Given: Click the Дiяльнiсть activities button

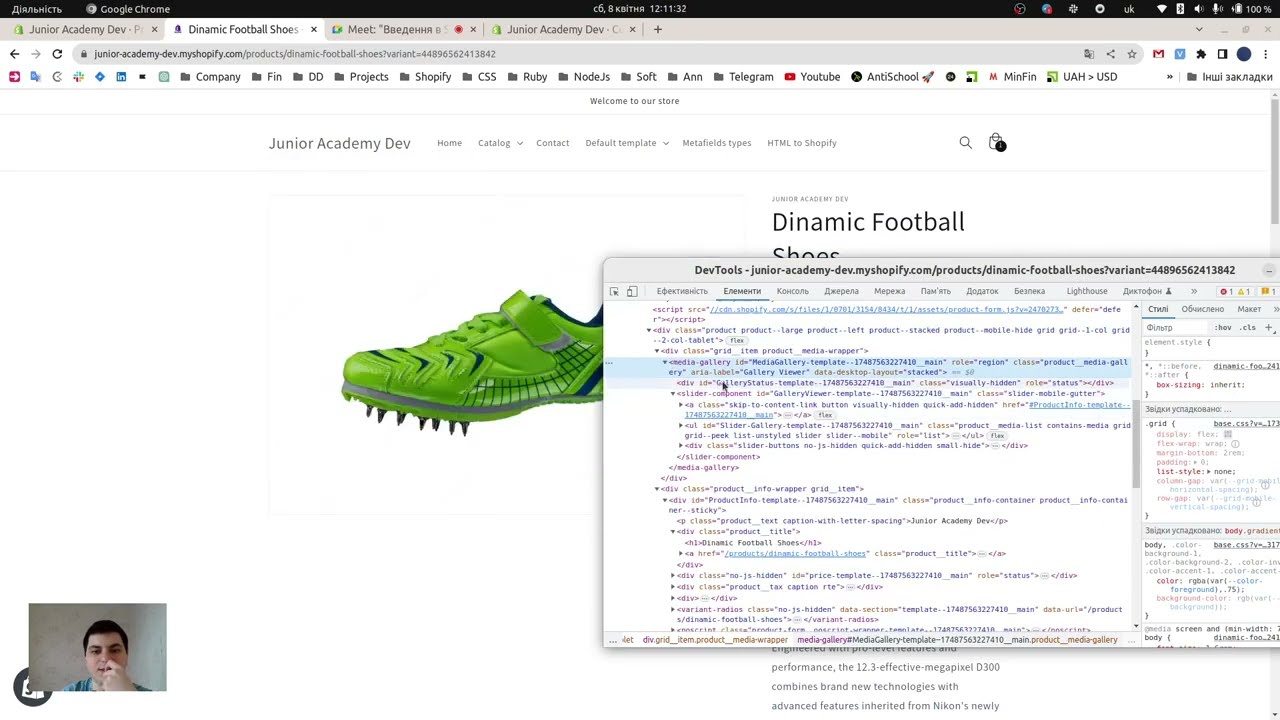Looking at the screenshot, I should [x=37, y=9].
